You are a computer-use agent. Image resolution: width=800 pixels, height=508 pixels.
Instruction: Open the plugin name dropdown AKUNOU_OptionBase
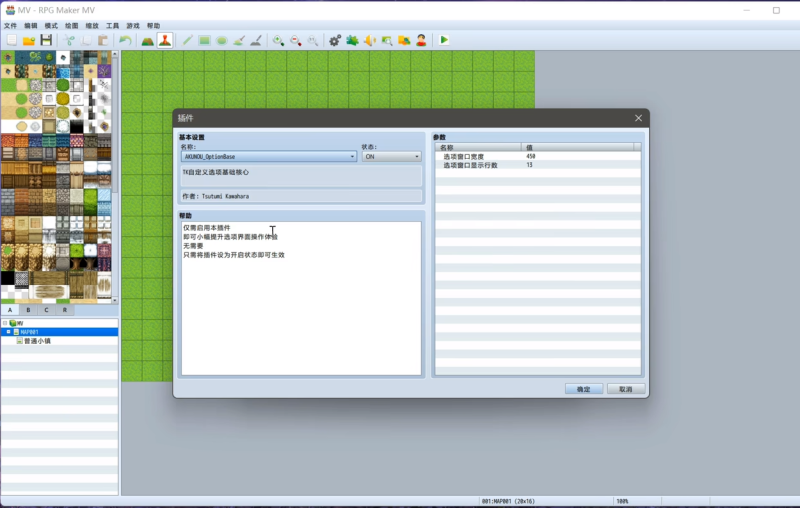click(x=269, y=157)
